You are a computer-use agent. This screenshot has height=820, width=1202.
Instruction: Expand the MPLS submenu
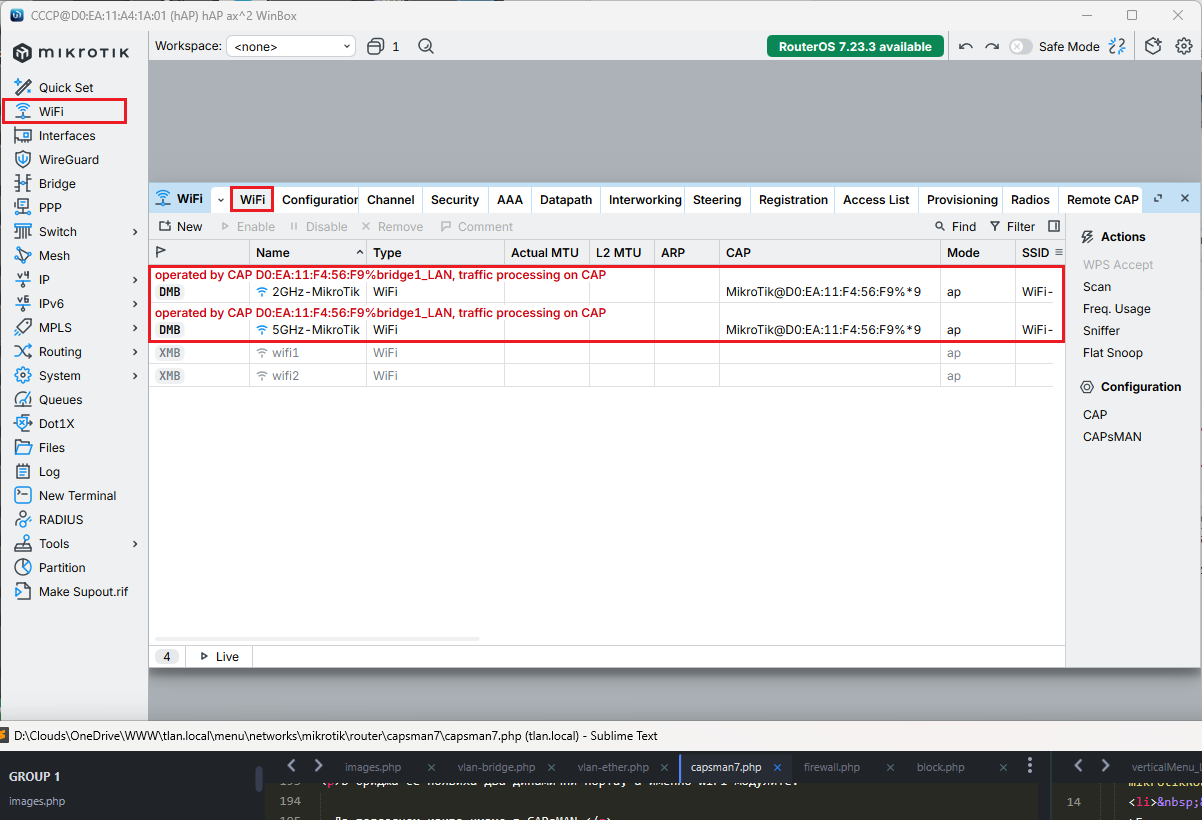click(135, 328)
